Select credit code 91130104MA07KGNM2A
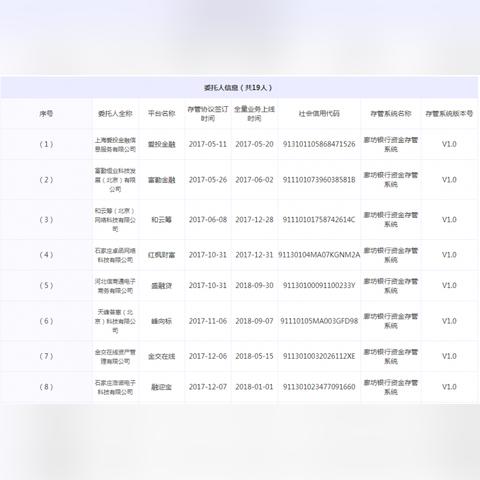 point(319,255)
